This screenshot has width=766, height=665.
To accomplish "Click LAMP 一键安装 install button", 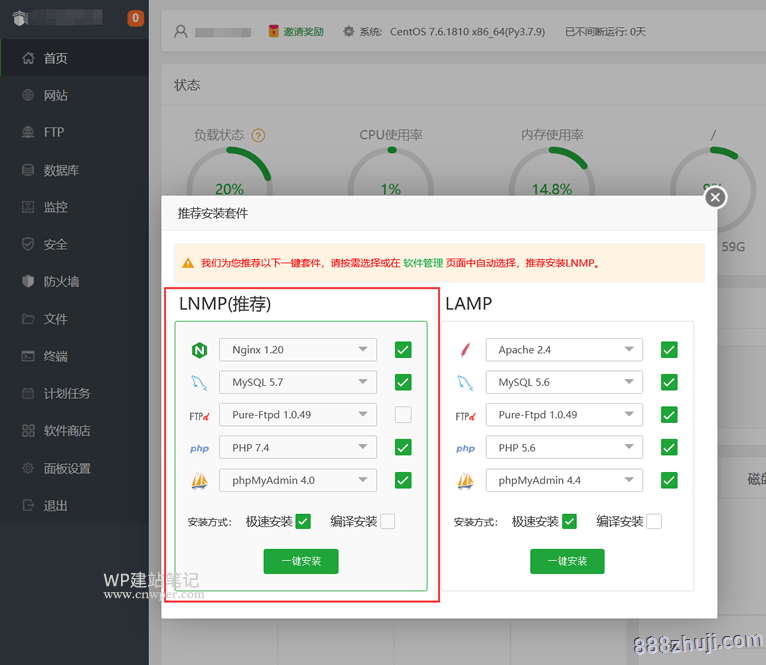I will point(567,561).
